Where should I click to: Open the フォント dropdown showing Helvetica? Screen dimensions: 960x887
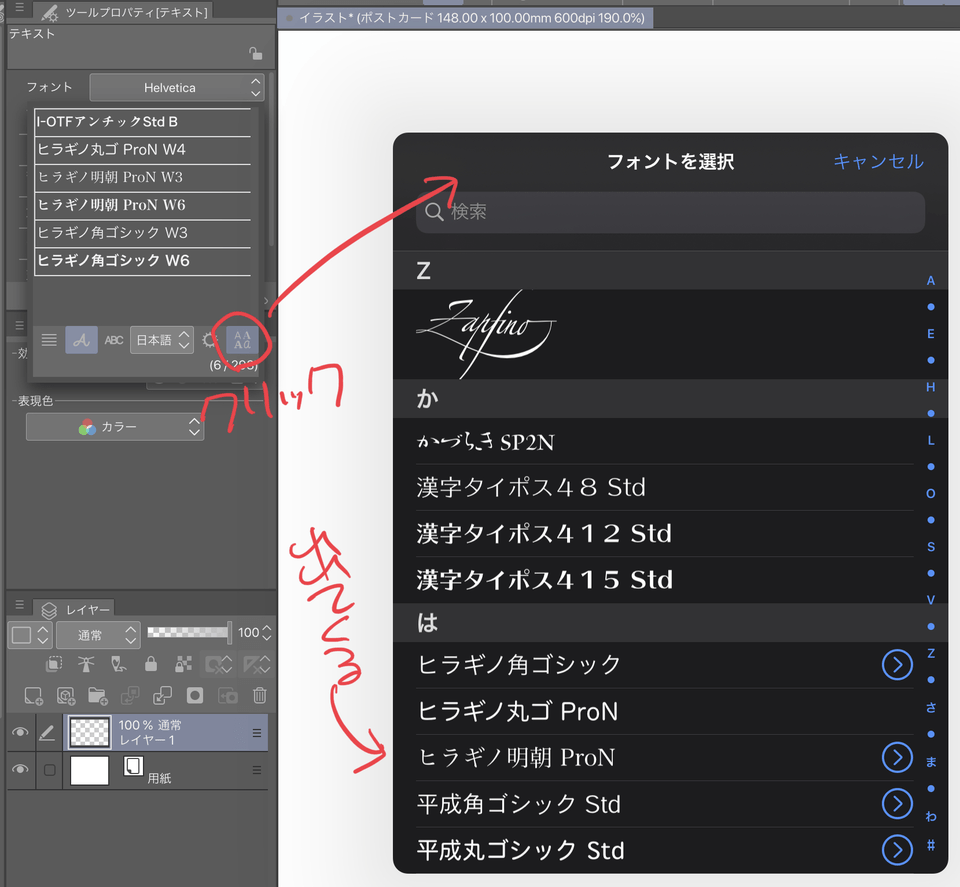[x=176, y=88]
